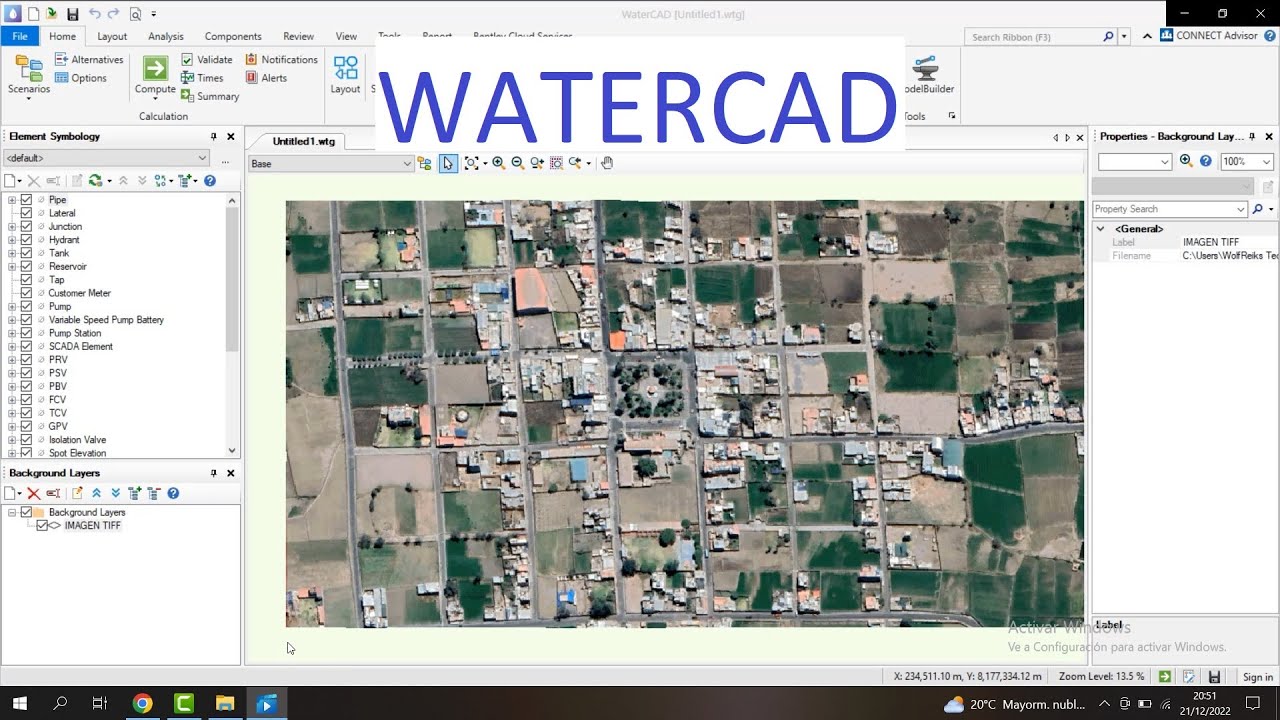Collapse Background Layers tree folder
This screenshot has width=1280, height=720.
[x=12, y=512]
